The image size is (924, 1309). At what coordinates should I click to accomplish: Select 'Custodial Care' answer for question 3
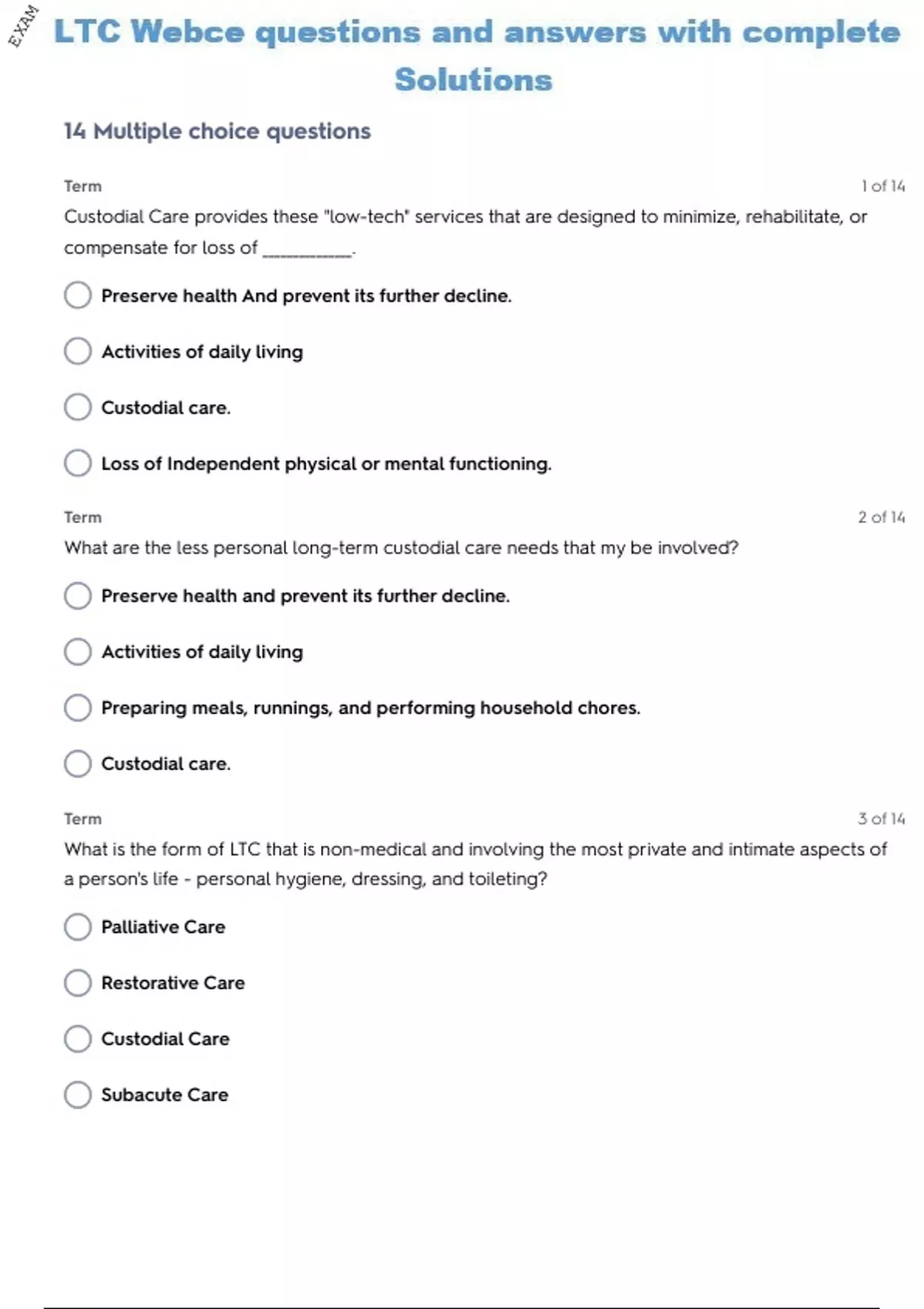pos(78,1039)
